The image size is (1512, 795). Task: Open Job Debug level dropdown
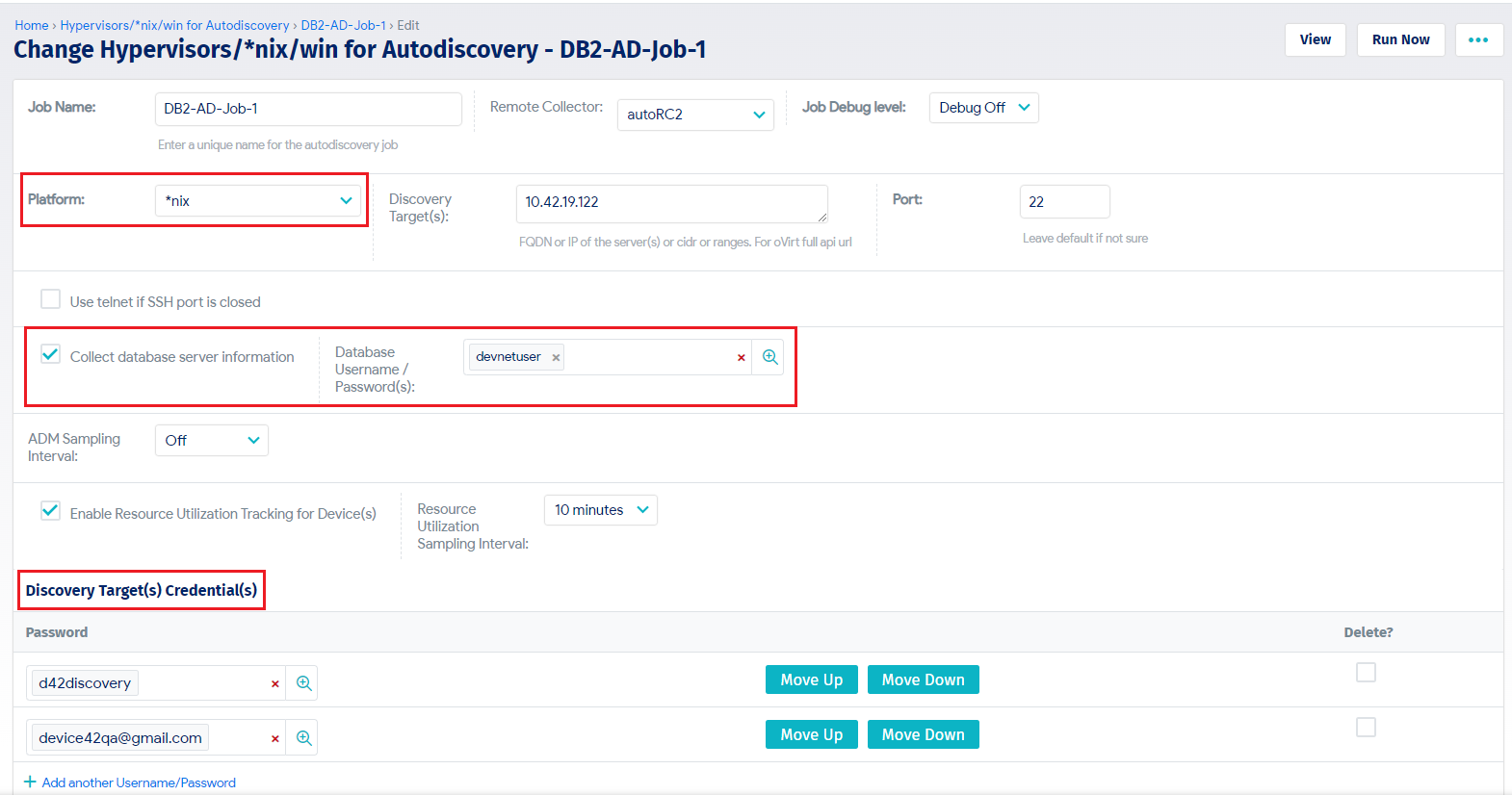coord(983,108)
